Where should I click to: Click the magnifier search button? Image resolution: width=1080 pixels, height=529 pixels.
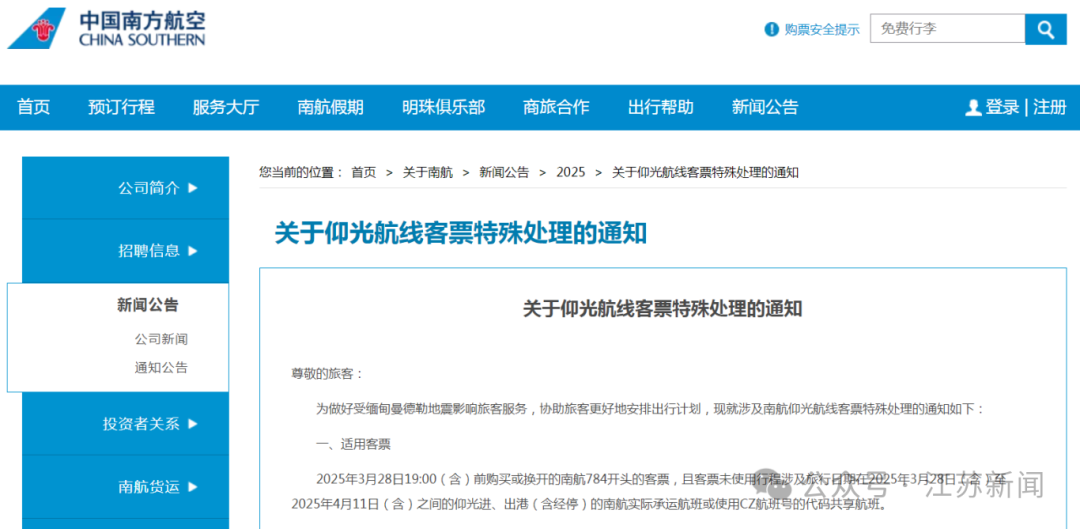tap(1045, 30)
